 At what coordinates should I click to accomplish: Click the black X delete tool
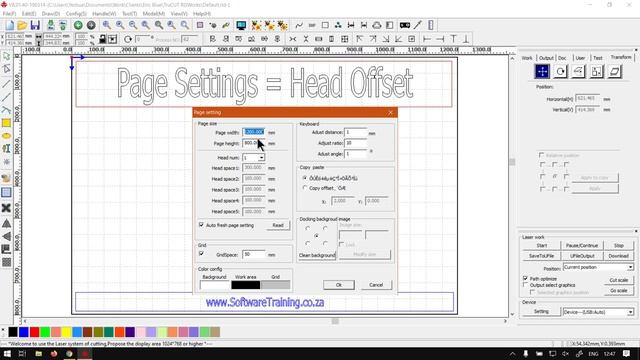[6, 208]
